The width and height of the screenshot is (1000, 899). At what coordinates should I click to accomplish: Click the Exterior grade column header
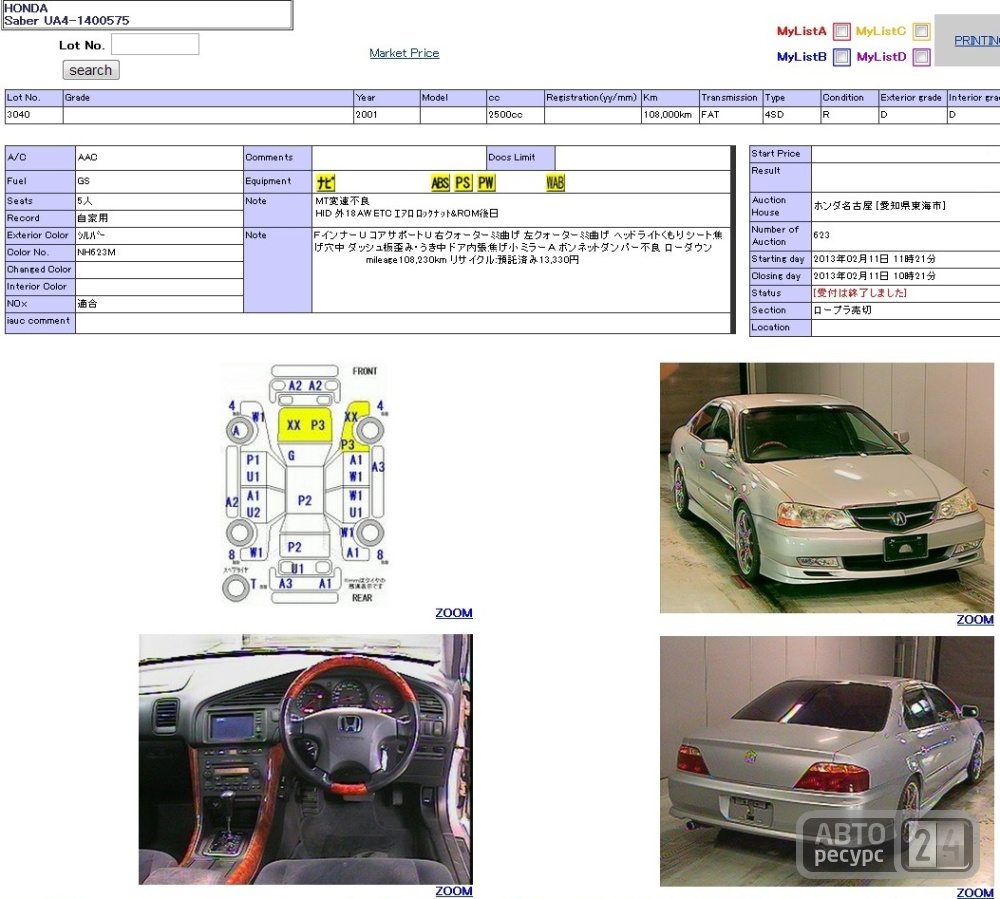(x=912, y=98)
